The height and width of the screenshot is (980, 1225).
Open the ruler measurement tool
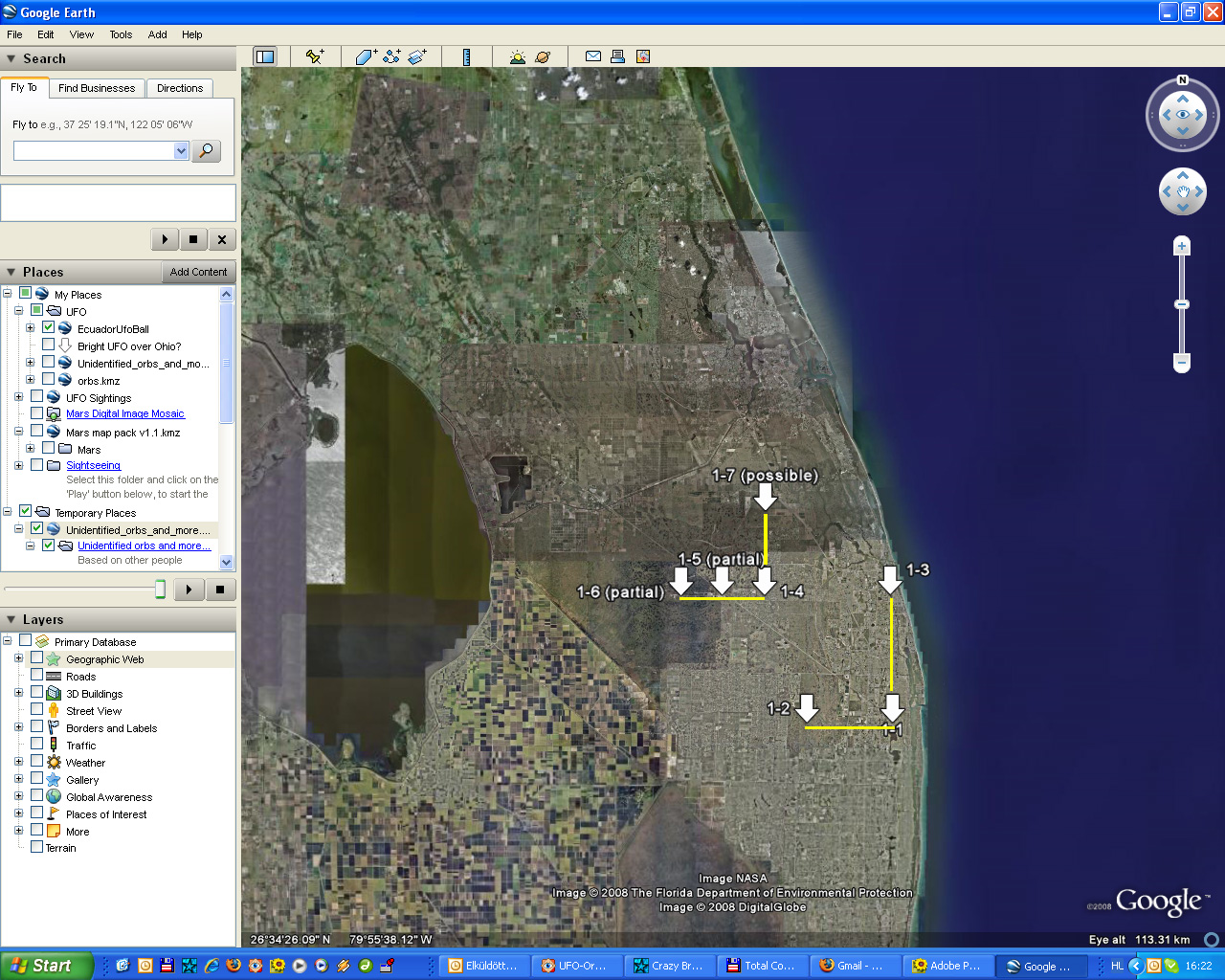point(466,56)
